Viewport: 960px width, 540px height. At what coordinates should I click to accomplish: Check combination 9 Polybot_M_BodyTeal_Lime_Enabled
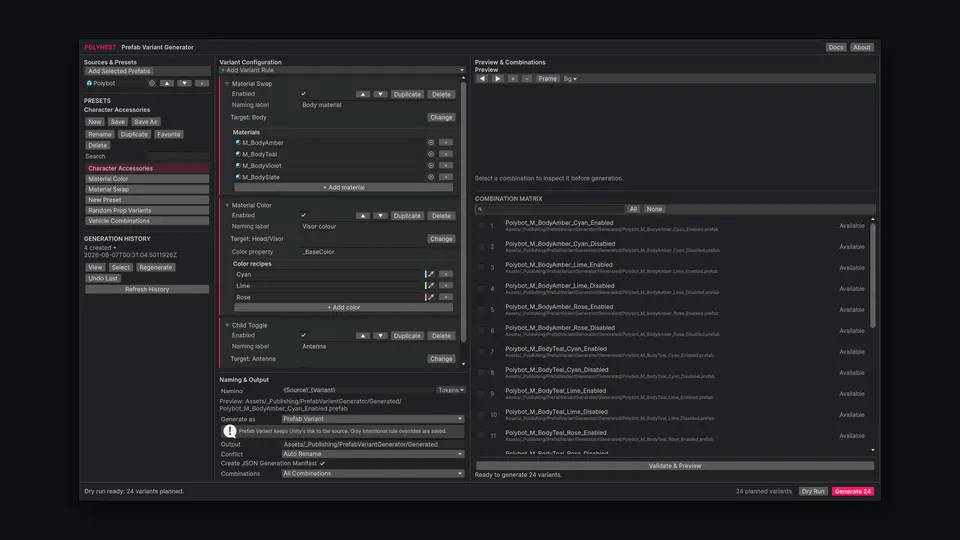pyautogui.click(x=481, y=394)
